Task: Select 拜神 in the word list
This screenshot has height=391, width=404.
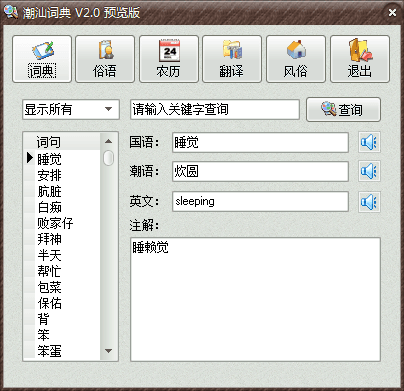Action: coord(67,239)
